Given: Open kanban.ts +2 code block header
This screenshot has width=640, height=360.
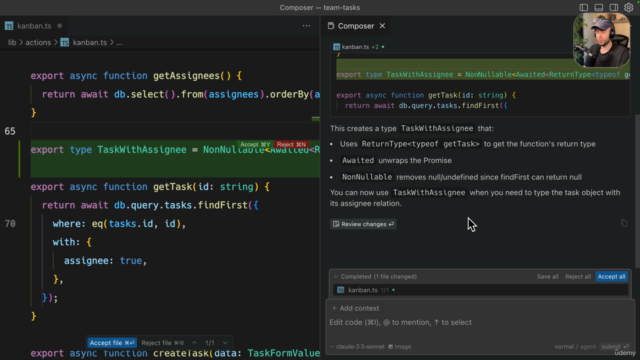Looking at the screenshot, I should (x=359, y=47).
